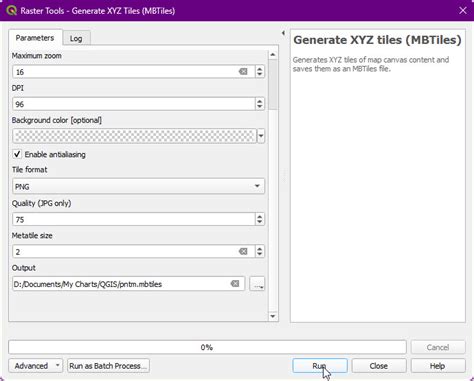Clear the Maximum zoom value

(243, 72)
